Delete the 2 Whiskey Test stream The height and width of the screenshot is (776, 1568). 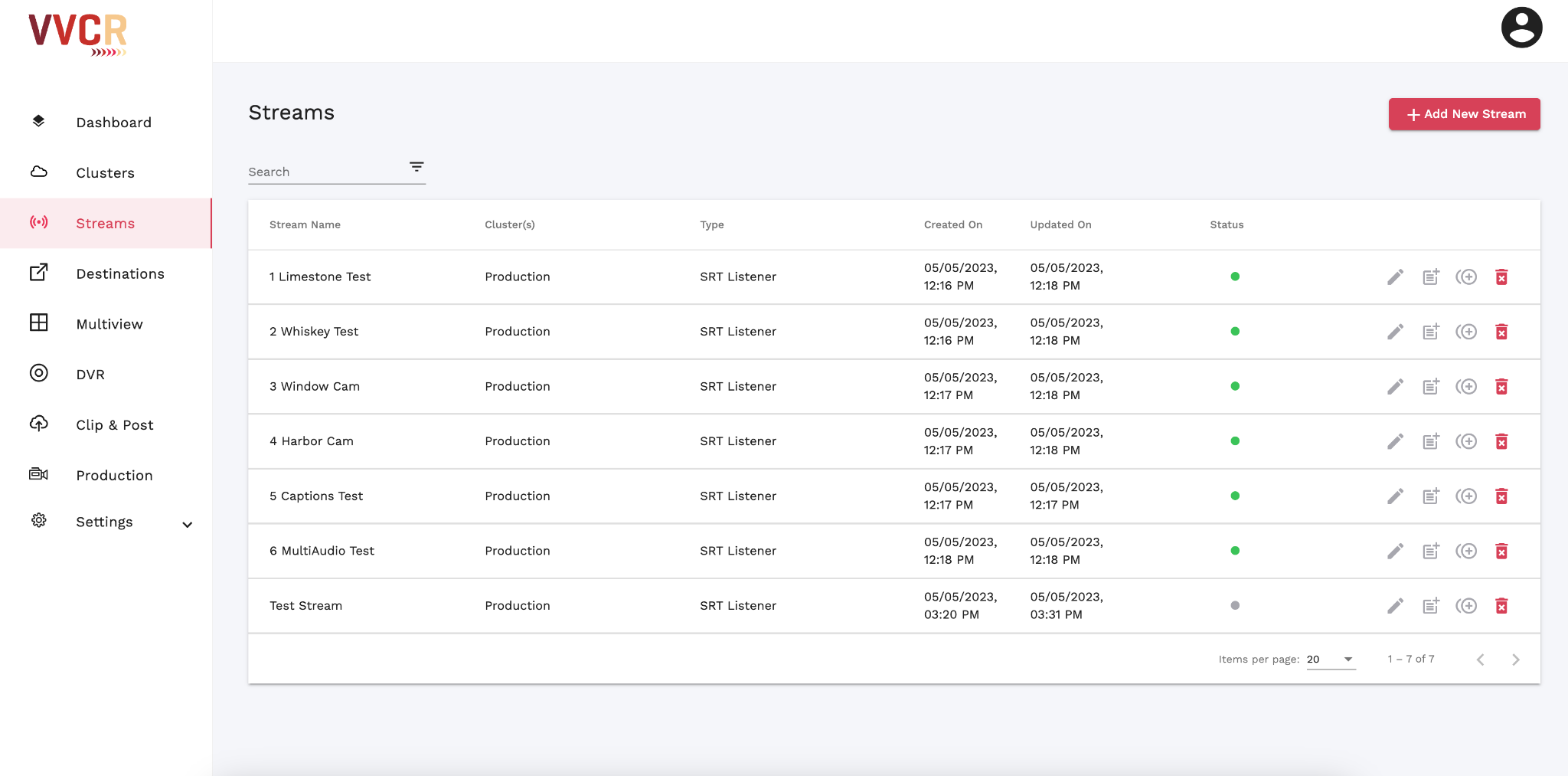coord(1501,332)
